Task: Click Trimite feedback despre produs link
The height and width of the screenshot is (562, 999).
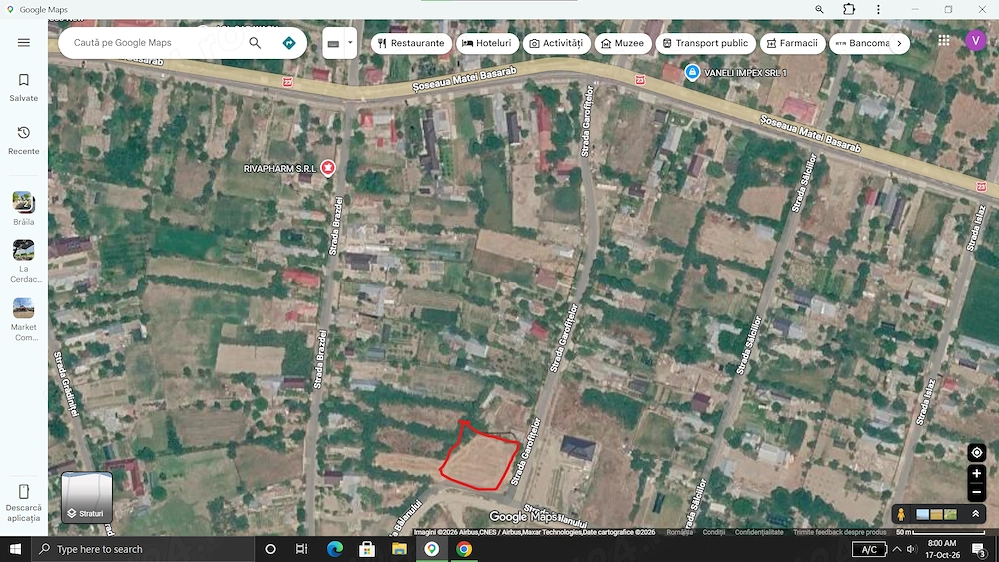Action: pos(839,532)
